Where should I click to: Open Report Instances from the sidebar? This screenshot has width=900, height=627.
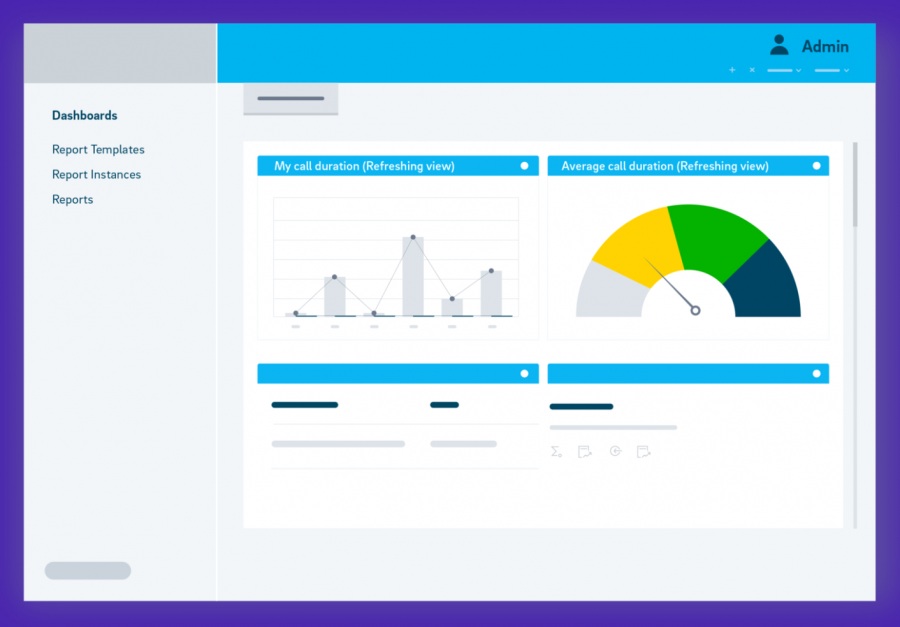pos(96,174)
